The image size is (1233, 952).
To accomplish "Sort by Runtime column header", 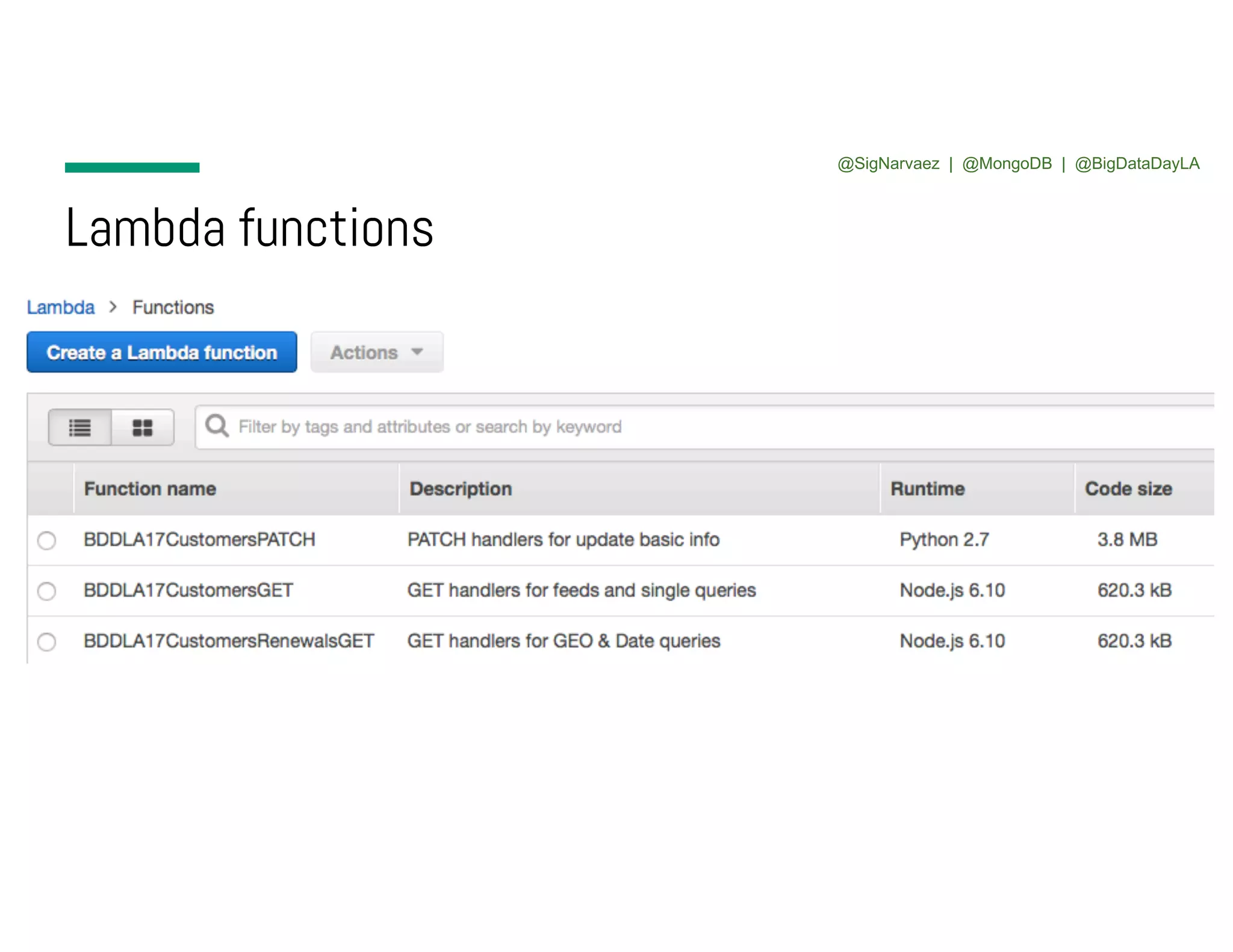I will coord(927,489).
